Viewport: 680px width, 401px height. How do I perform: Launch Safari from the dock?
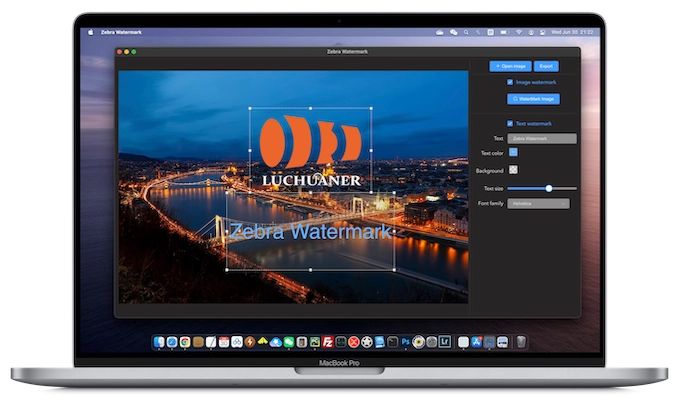tap(172, 342)
